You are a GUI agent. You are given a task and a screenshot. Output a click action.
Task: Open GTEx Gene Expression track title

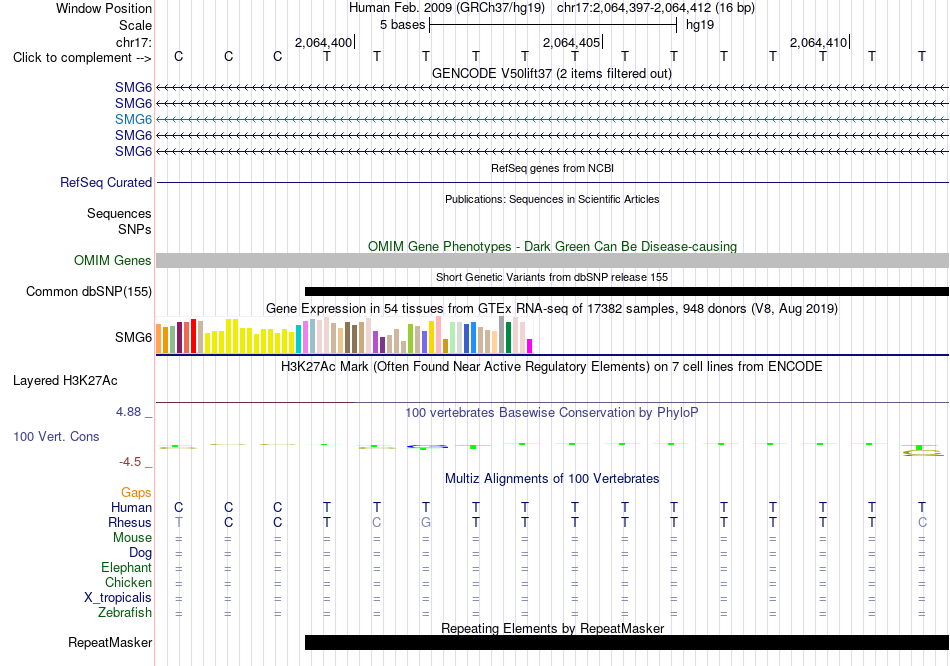[x=552, y=308]
